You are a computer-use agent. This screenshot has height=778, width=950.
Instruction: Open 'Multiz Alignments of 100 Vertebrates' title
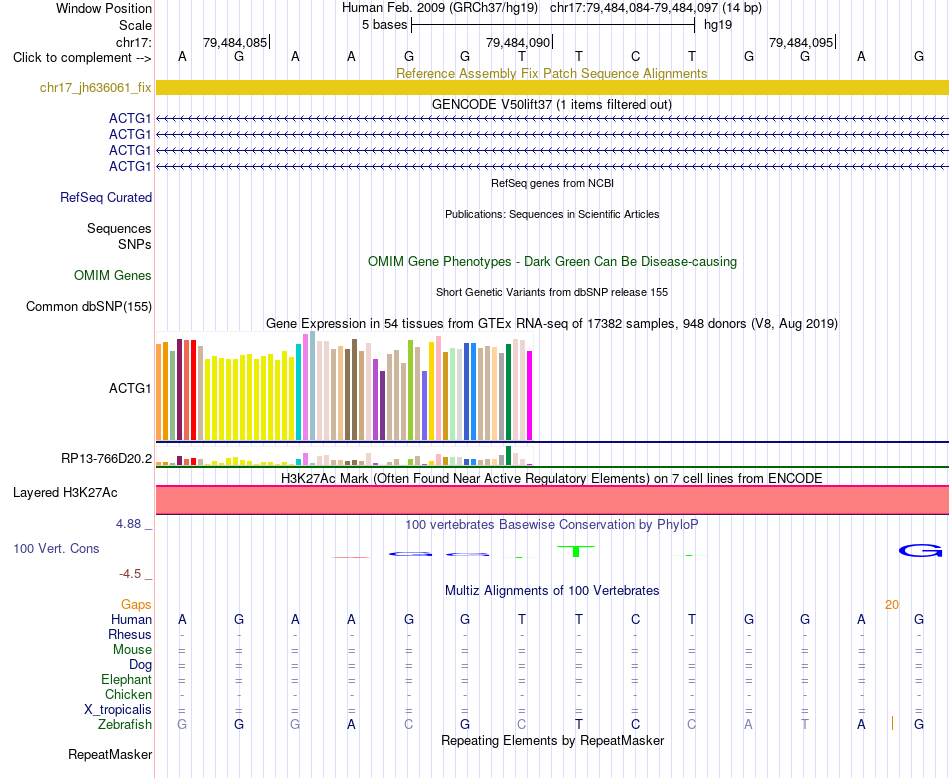point(552,591)
